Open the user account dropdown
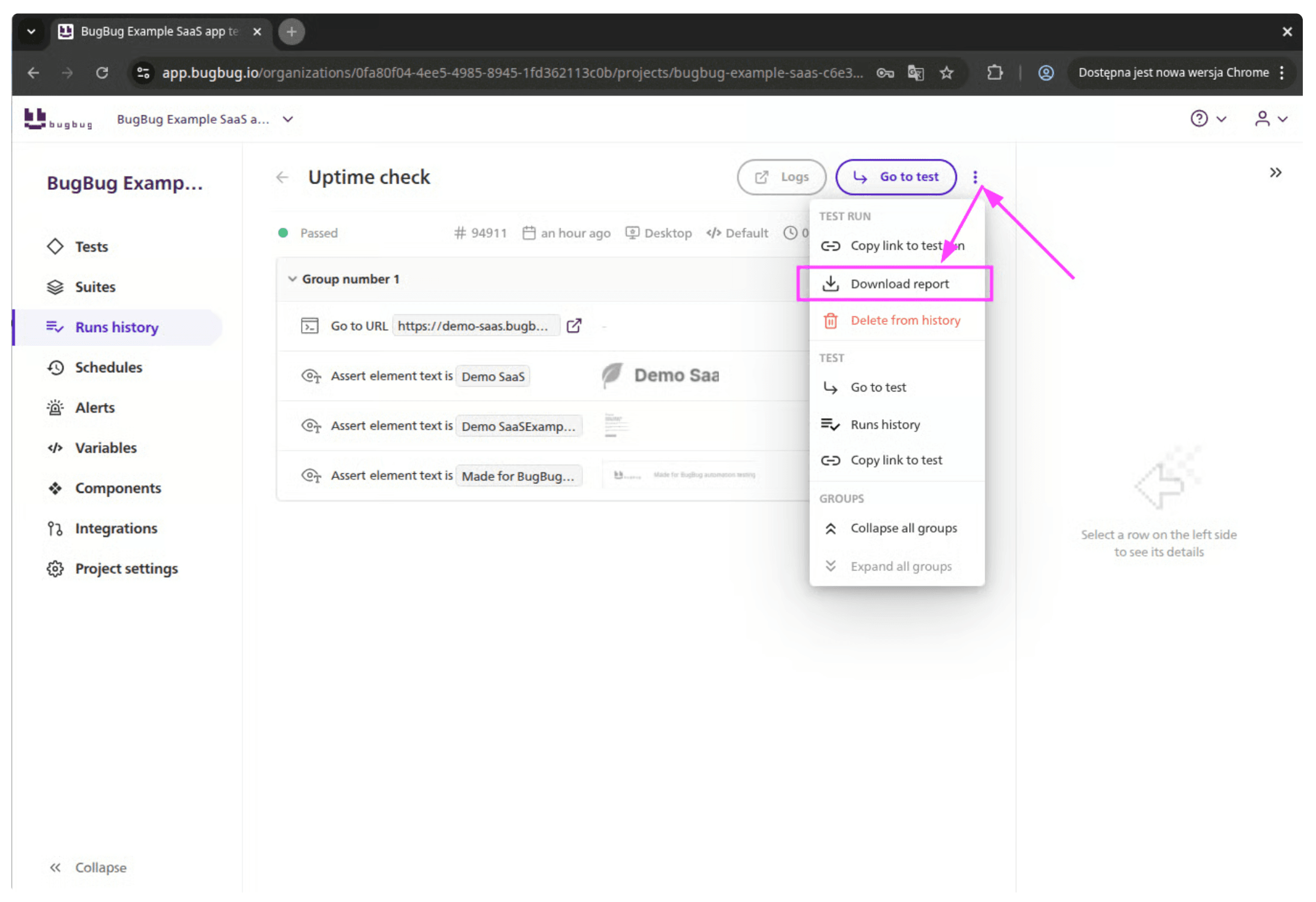Image resolution: width=1316 pixels, height=902 pixels. point(1271,119)
